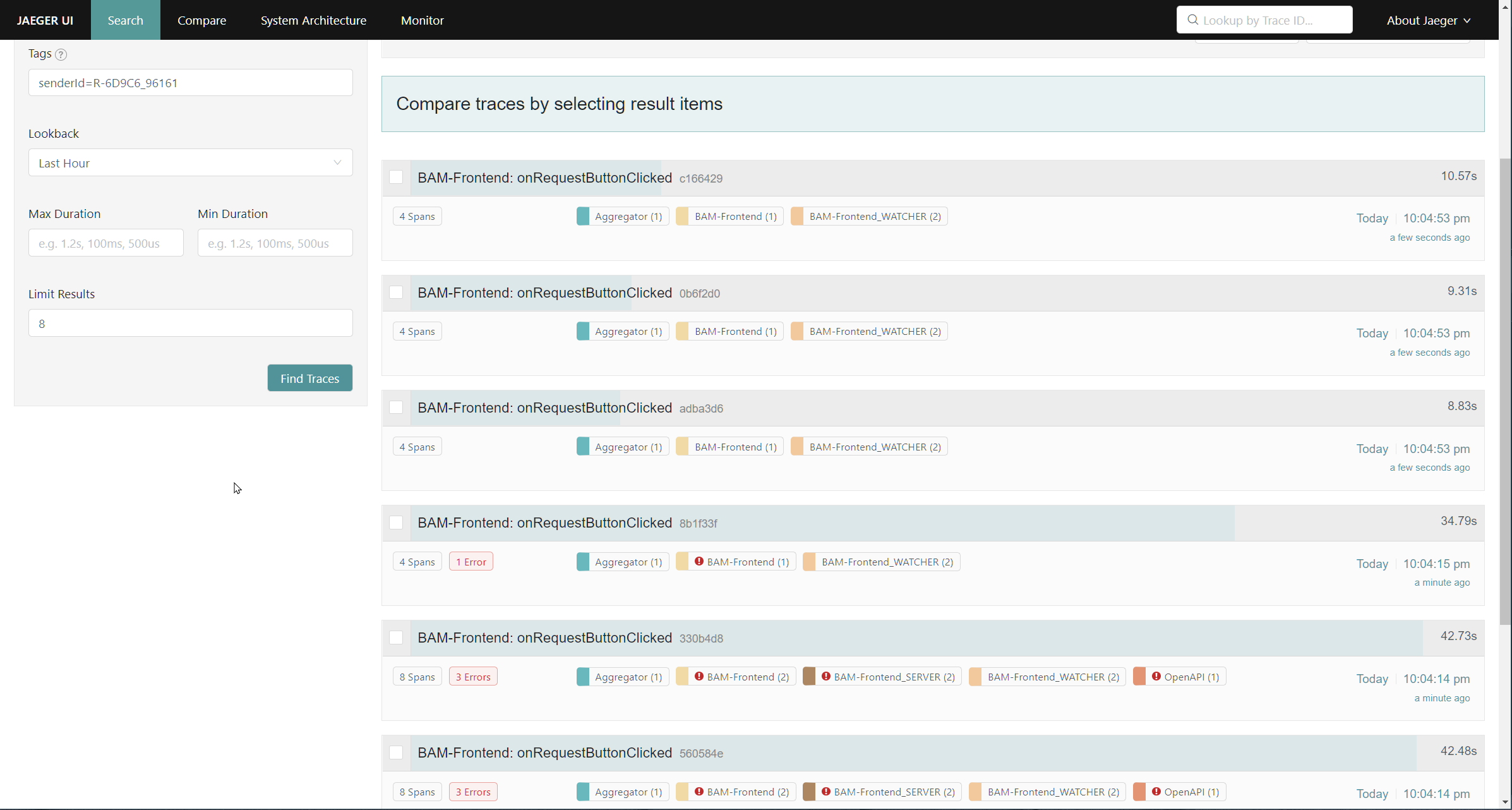Image resolution: width=1512 pixels, height=810 pixels.
Task: Click the 42.73s duration of trace 330b4d8
Action: 1458,636
